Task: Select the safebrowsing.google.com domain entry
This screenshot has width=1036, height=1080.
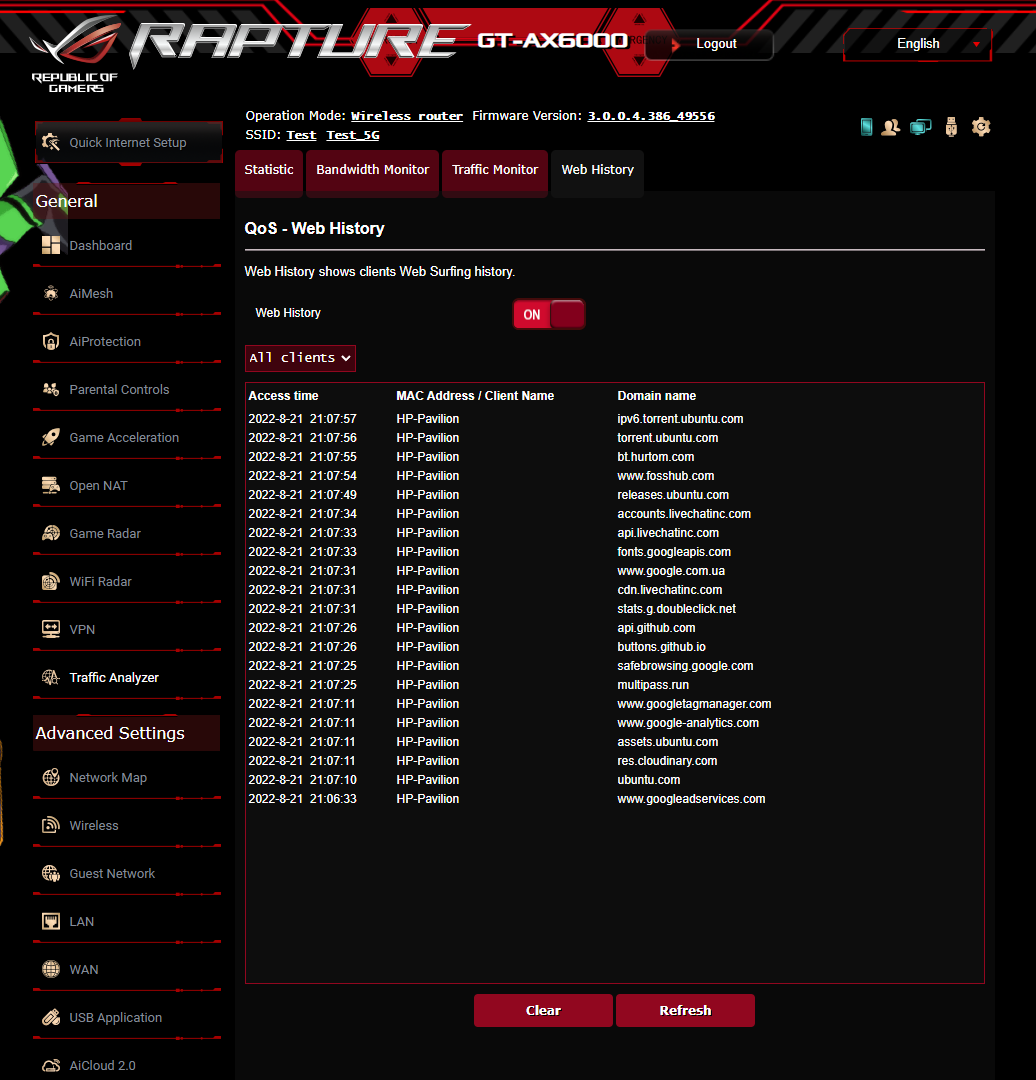Action: click(685, 666)
